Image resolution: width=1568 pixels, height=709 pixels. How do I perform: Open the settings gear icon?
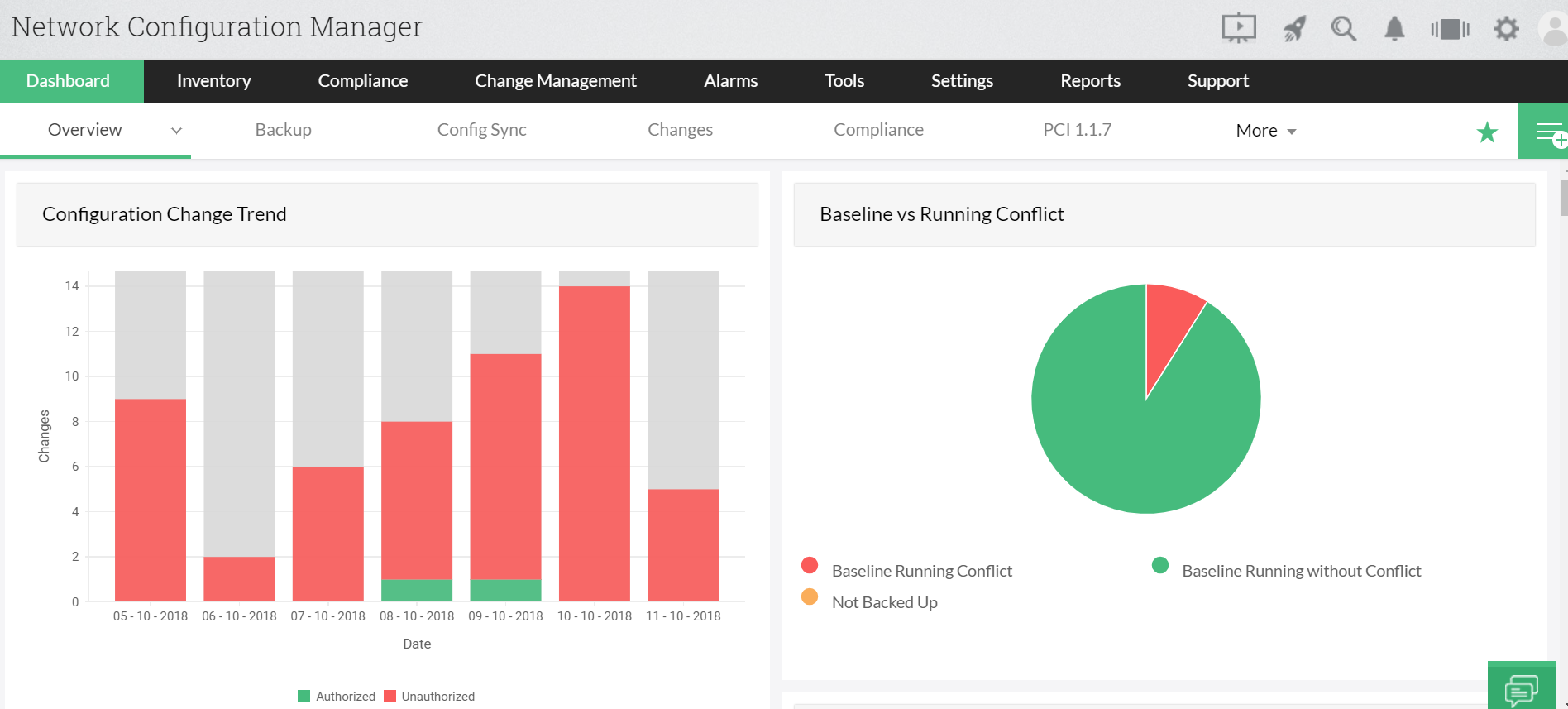(x=1506, y=29)
